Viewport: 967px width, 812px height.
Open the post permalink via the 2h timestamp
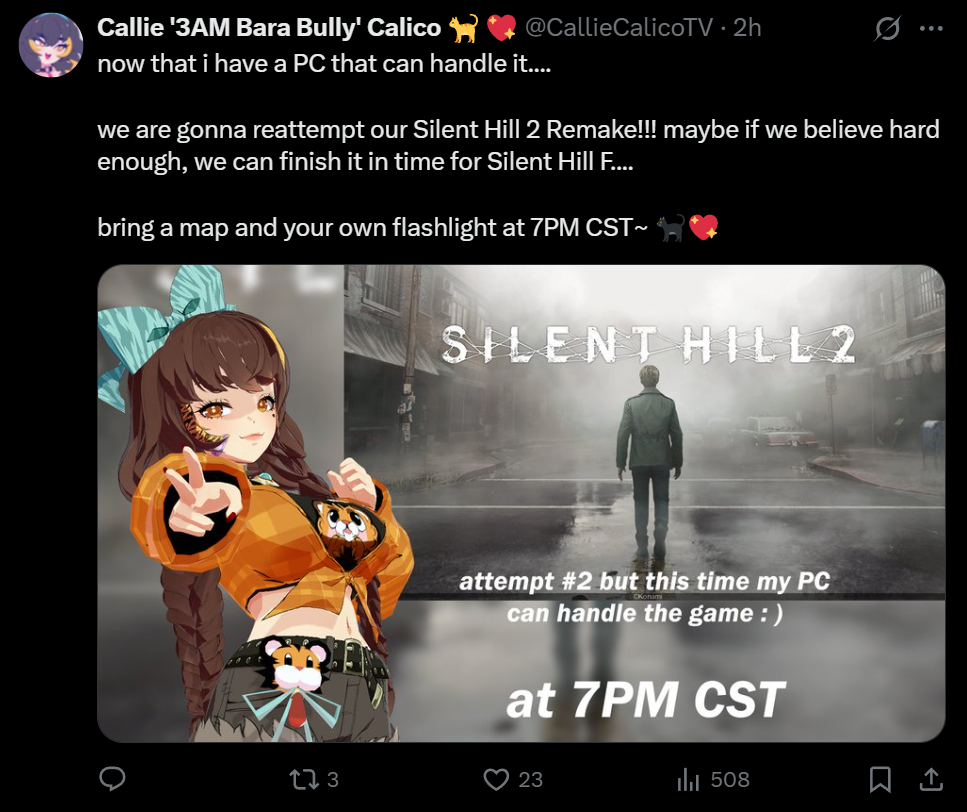pos(747,28)
